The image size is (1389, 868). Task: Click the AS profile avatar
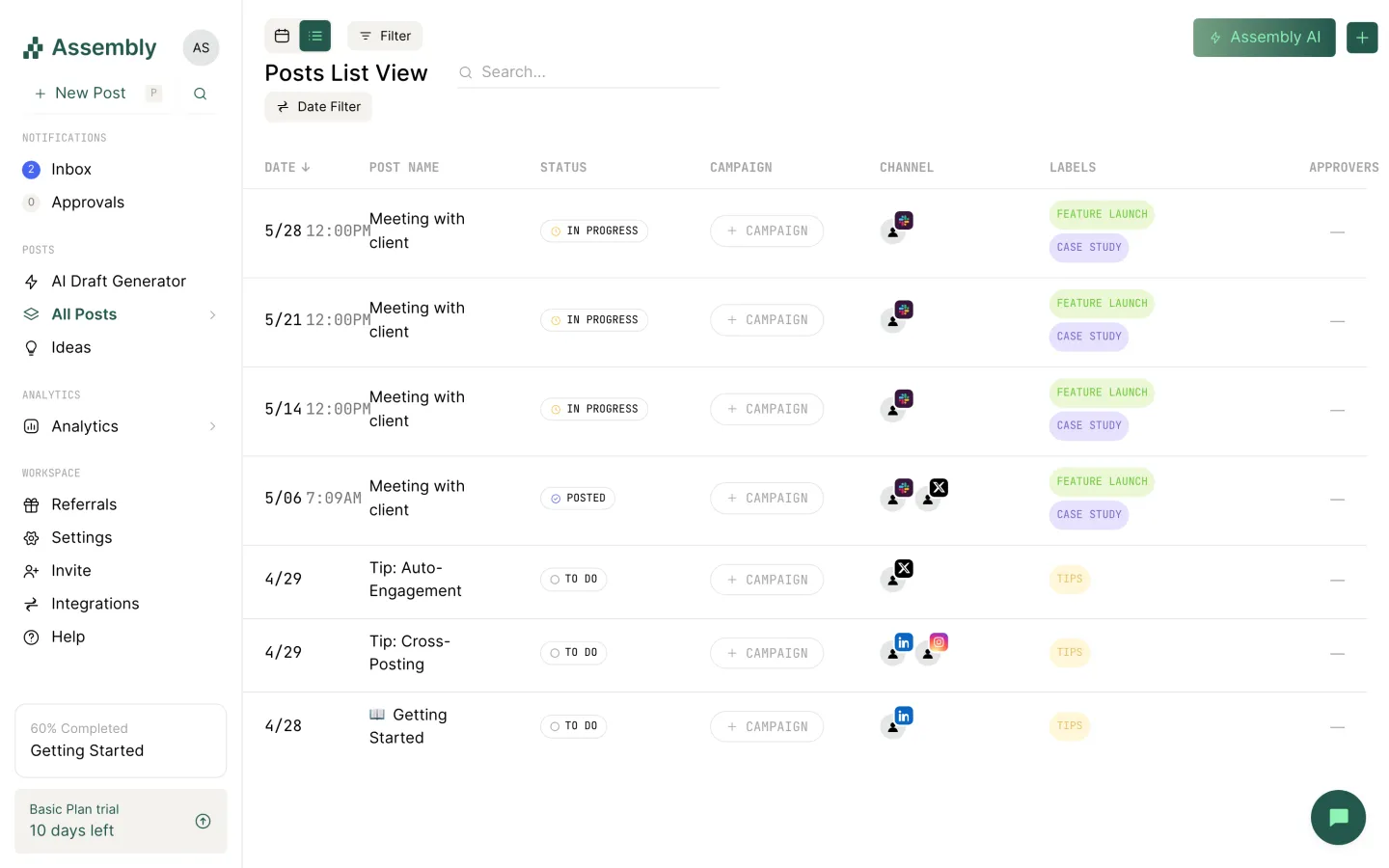tap(201, 48)
